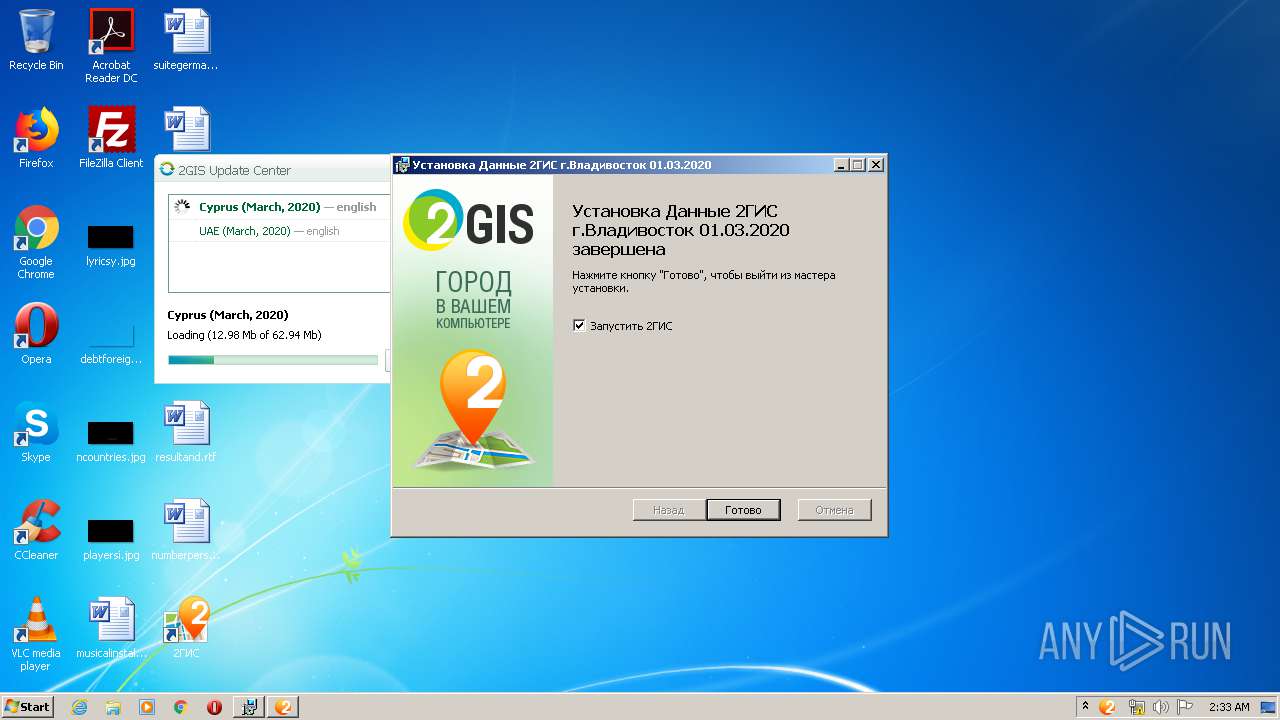Close the Установка Данные 2ГИС window
This screenshot has width=1280, height=720.
(876, 165)
